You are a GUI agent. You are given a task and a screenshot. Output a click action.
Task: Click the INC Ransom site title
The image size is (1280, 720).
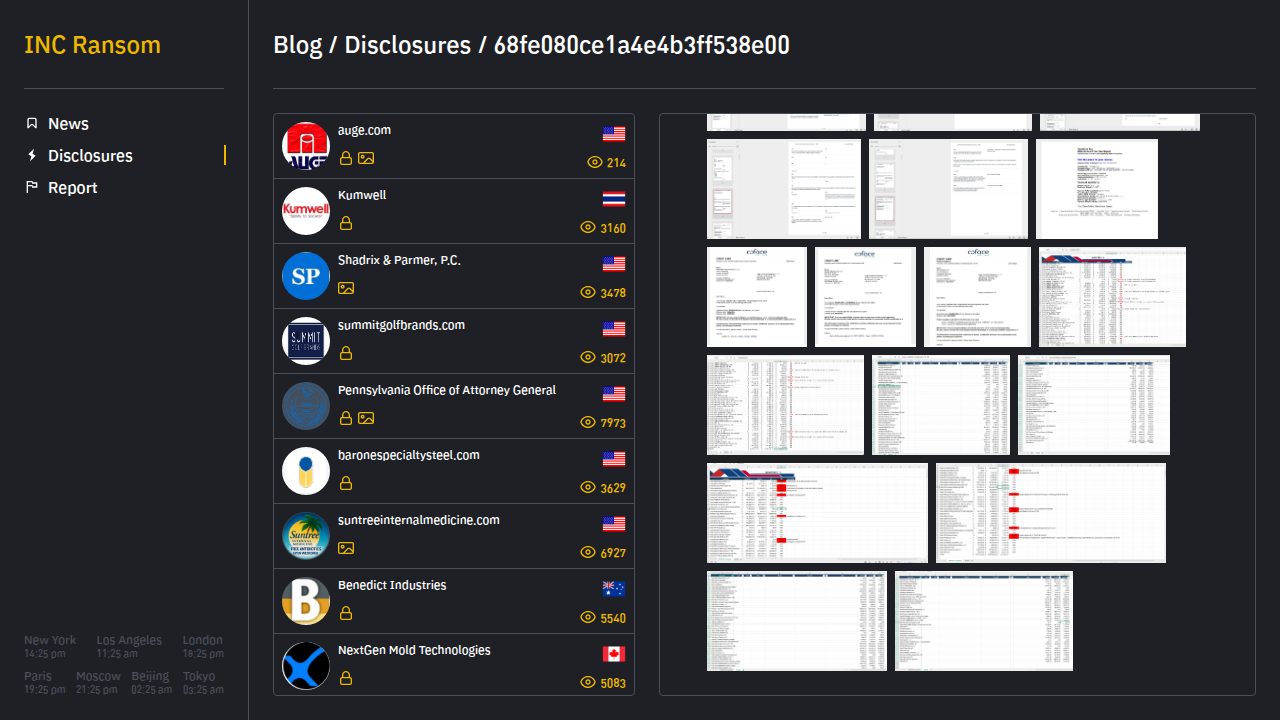click(x=92, y=45)
